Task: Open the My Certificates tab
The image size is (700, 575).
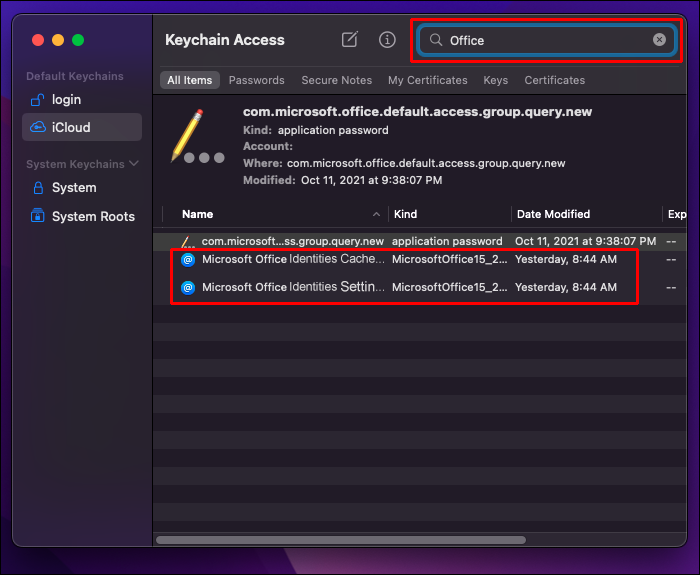Action: [427, 80]
